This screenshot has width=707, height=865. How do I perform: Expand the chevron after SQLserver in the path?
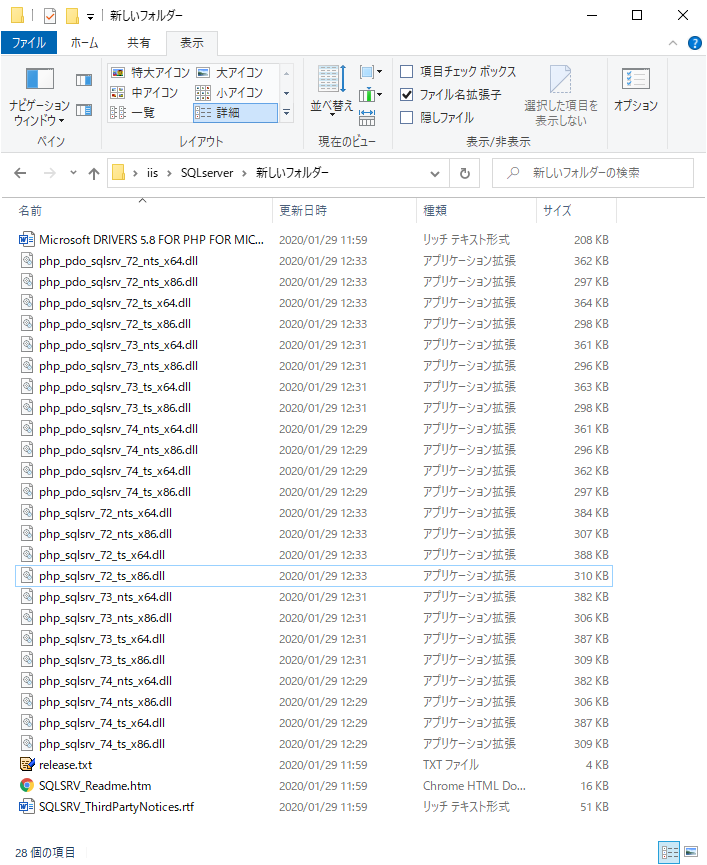244,173
